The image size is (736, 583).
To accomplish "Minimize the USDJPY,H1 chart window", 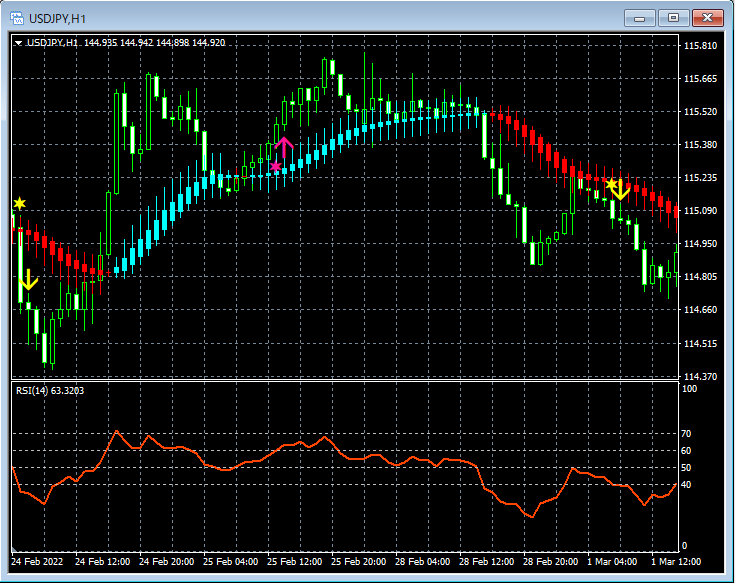I will point(639,18).
